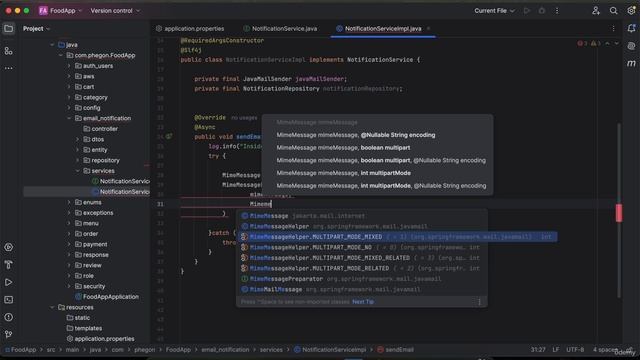
Task: Click Next Tip link in completion popup
Action: [363, 302]
